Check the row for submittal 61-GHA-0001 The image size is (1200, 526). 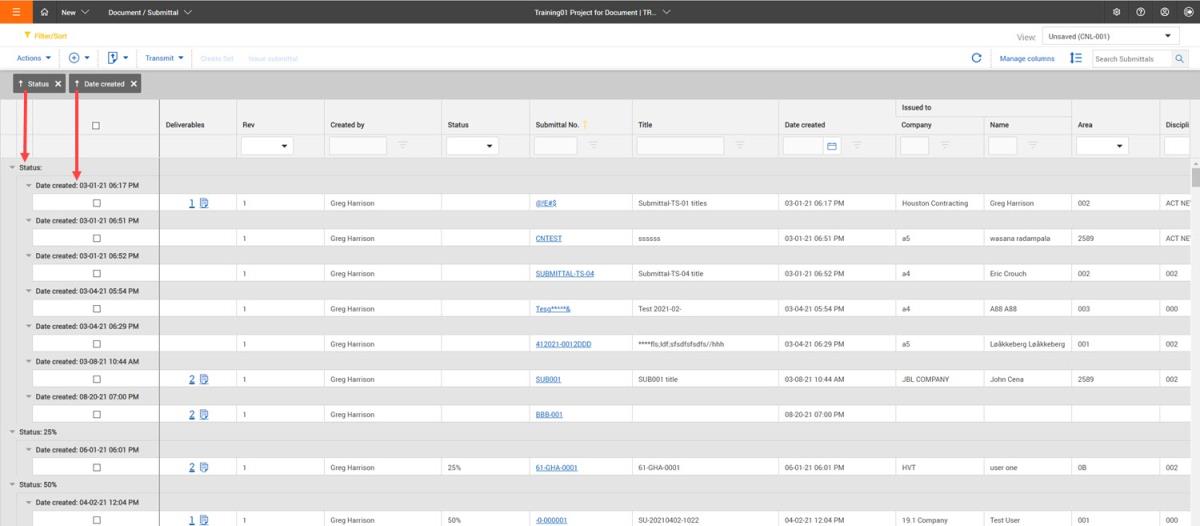[x=97, y=467]
